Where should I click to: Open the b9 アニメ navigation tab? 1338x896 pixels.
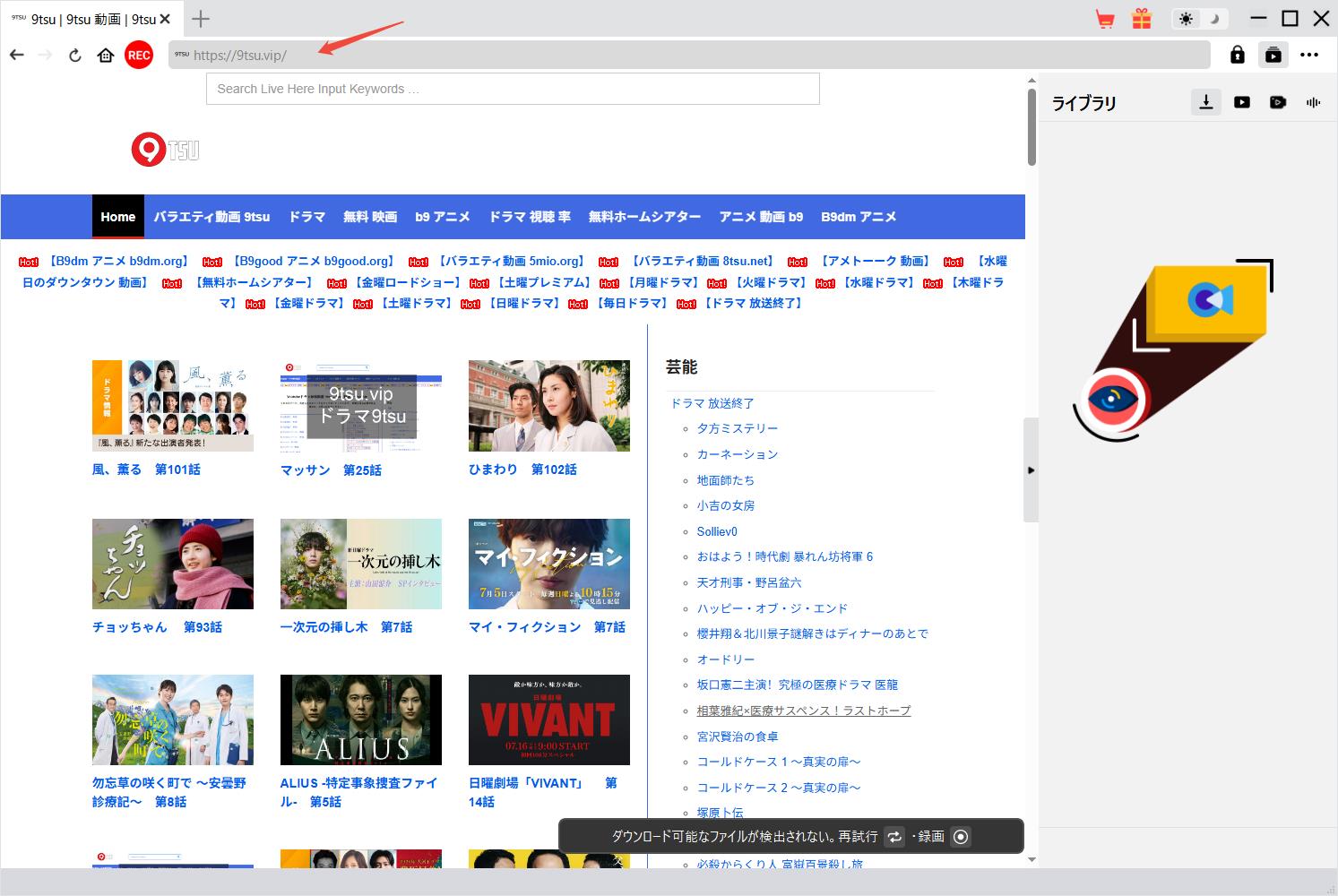443,217
